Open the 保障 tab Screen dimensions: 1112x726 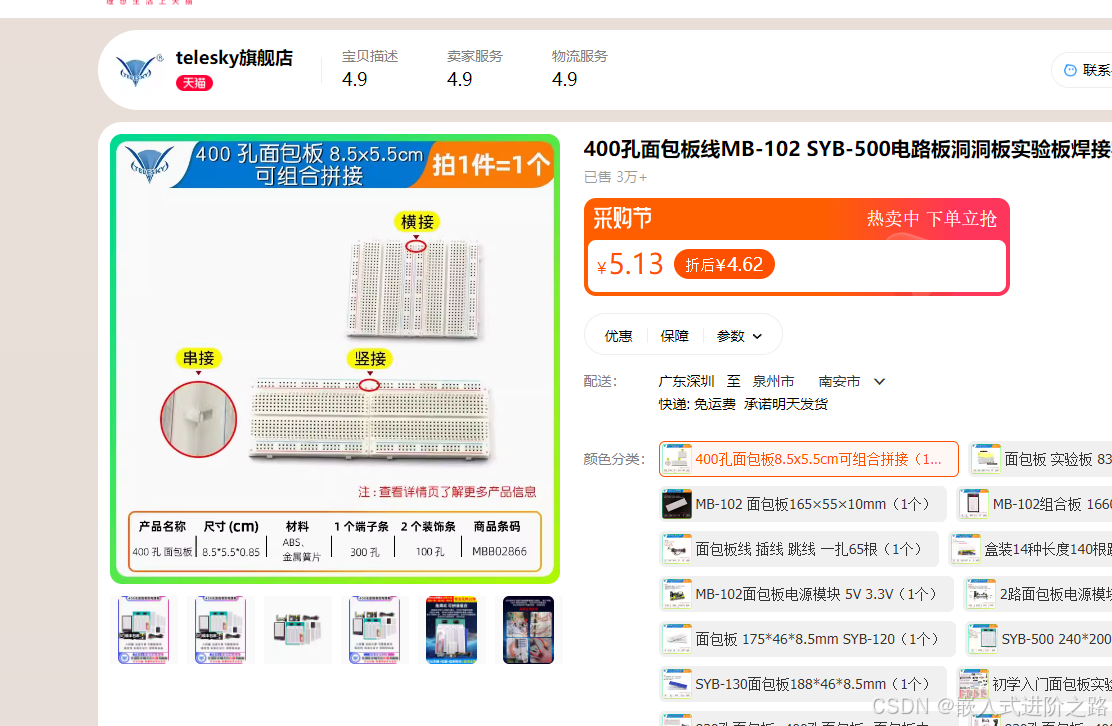click(x=674, y=336)
